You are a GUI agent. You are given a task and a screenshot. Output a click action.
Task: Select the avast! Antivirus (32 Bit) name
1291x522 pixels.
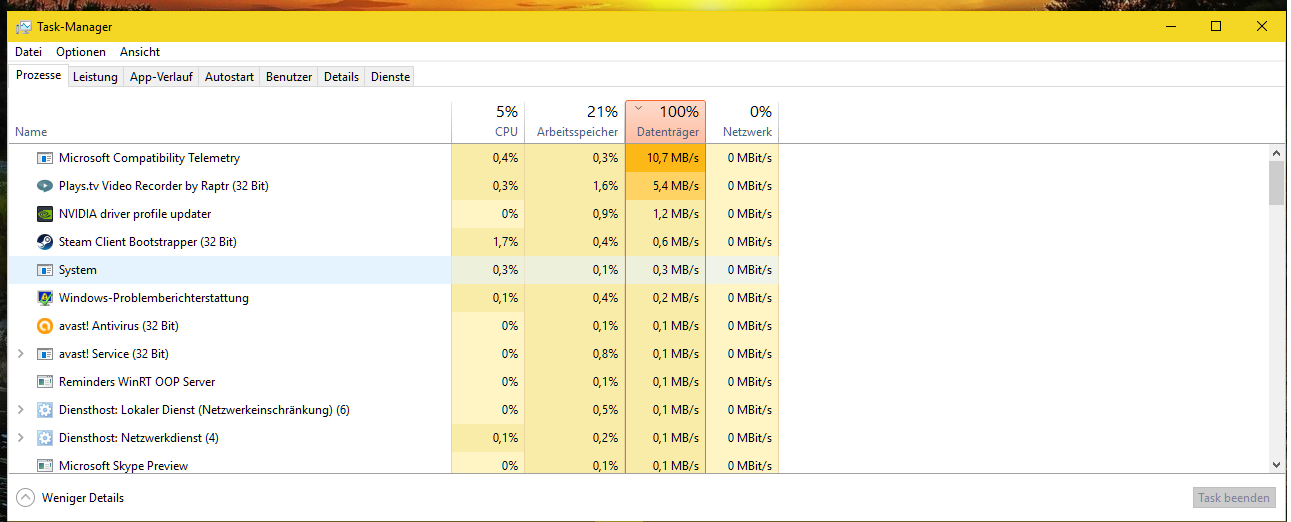pos(119,326)
